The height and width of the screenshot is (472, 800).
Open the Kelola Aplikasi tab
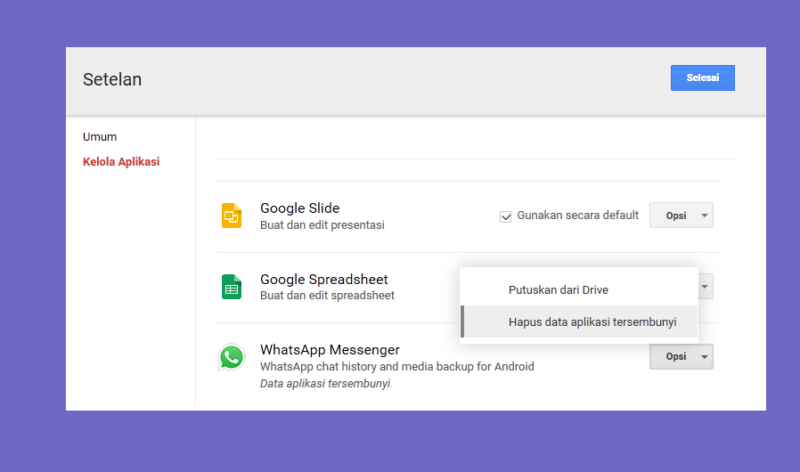click(121, 162)
